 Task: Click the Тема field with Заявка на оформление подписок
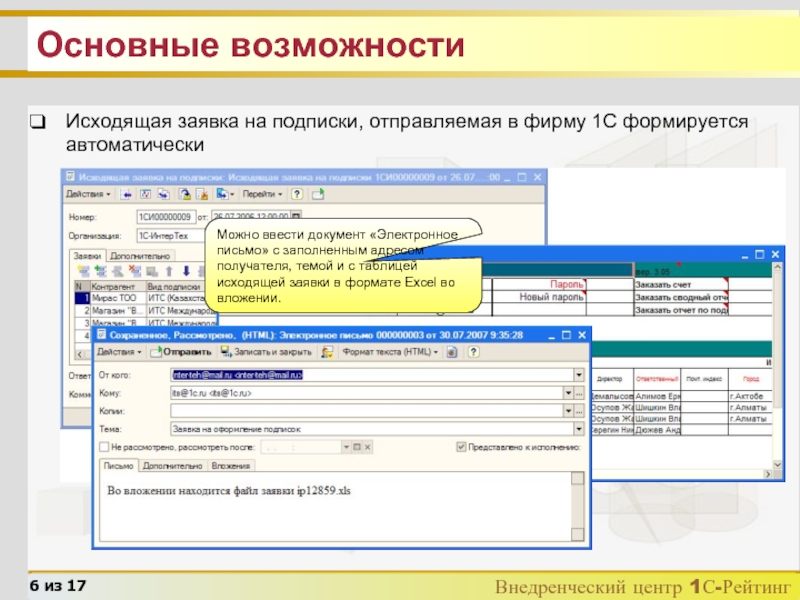pyautogui.click(x=372, y=429)
